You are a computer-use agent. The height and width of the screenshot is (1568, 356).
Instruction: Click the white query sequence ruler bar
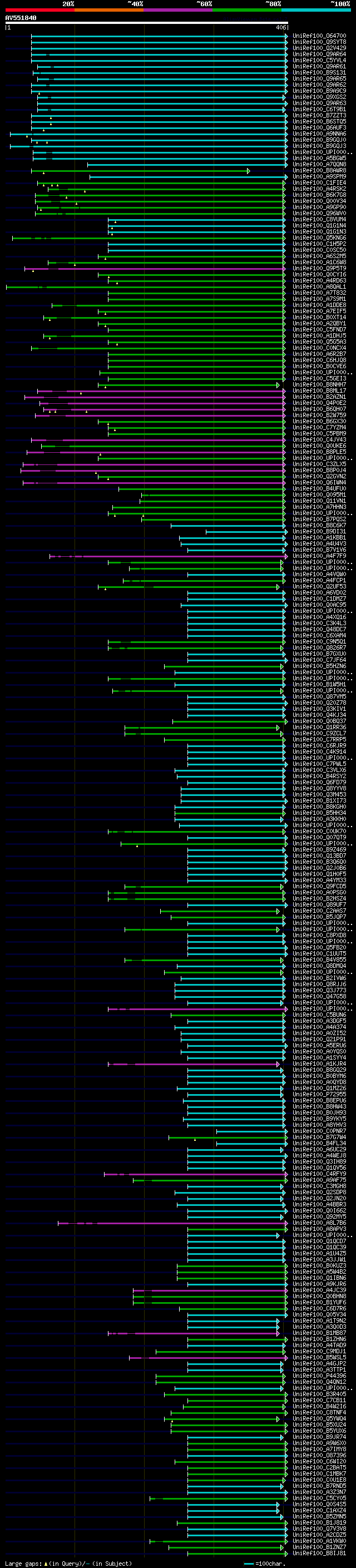(x=146, y=23)
